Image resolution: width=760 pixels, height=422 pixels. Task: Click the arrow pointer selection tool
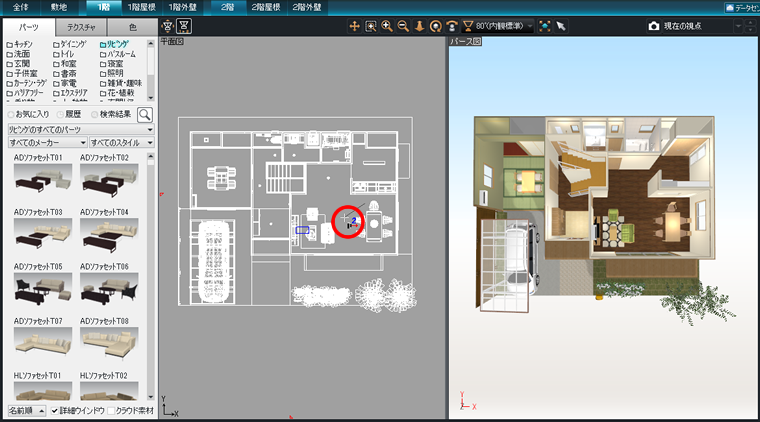point(561,25)
